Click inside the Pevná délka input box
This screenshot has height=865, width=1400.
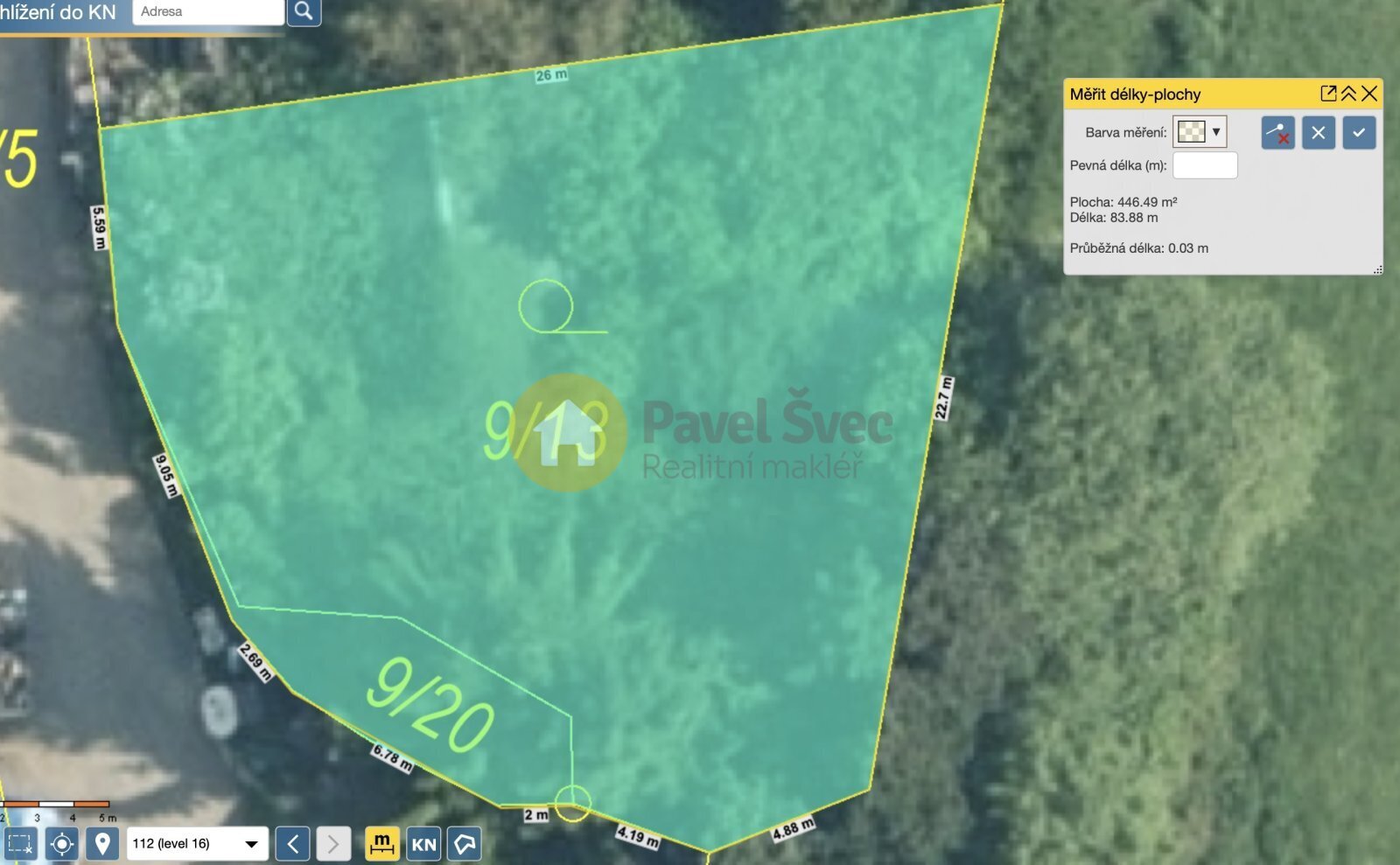coord(1205,165)
